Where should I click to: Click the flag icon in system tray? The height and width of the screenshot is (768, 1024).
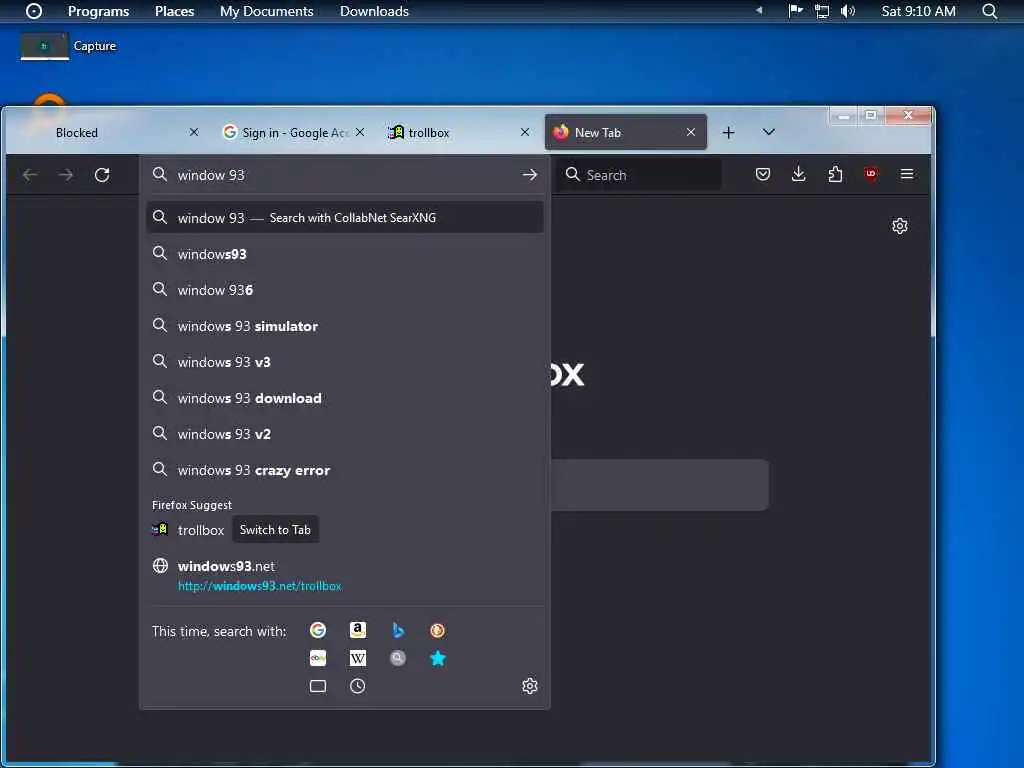795,11
